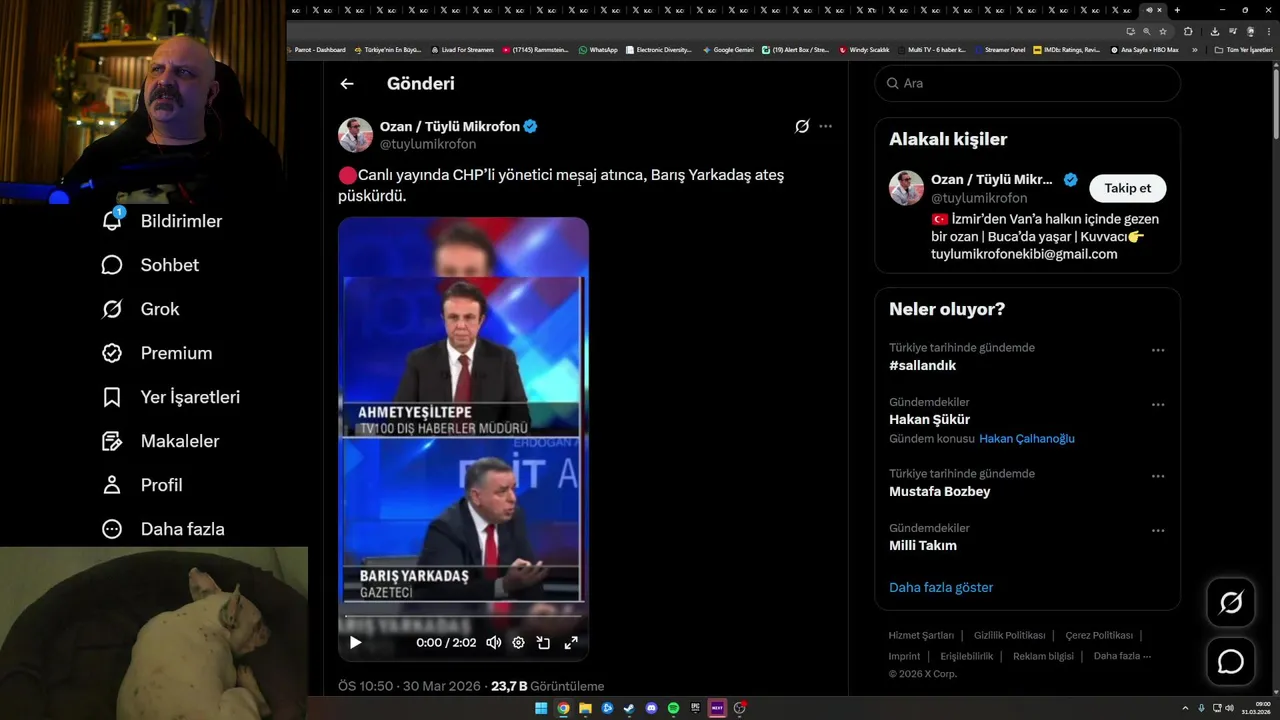The height and width of the screenshot is (720, 1280).
Task: Open the floating Grok button
Action: click(1231, 602)
